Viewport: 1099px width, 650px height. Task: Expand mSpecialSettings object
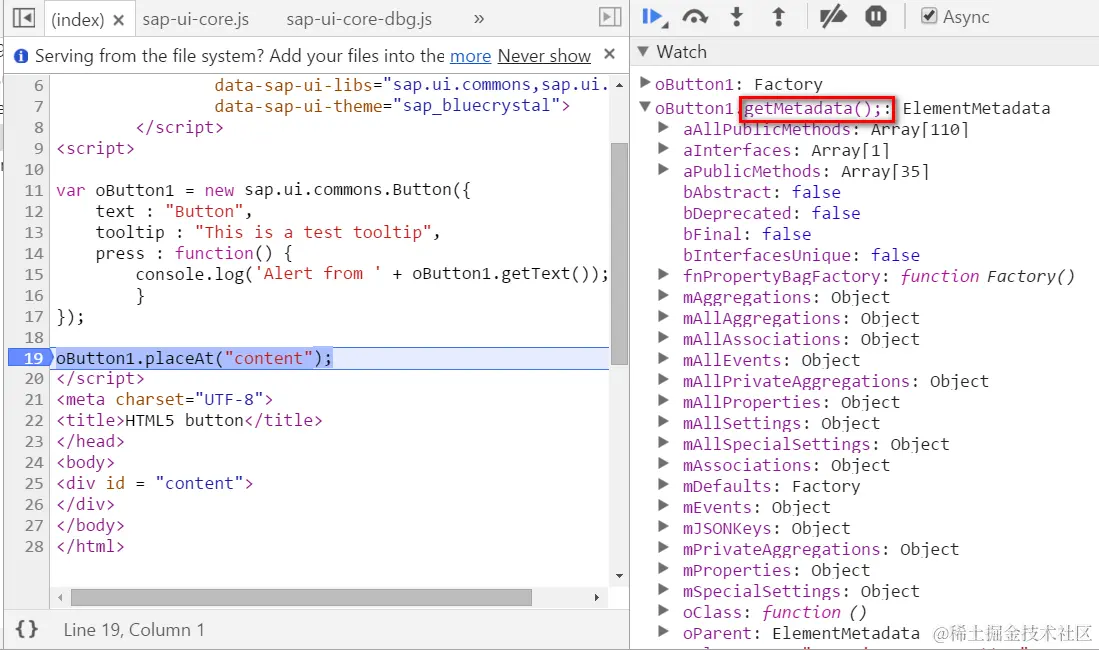[x=663, y=590]
